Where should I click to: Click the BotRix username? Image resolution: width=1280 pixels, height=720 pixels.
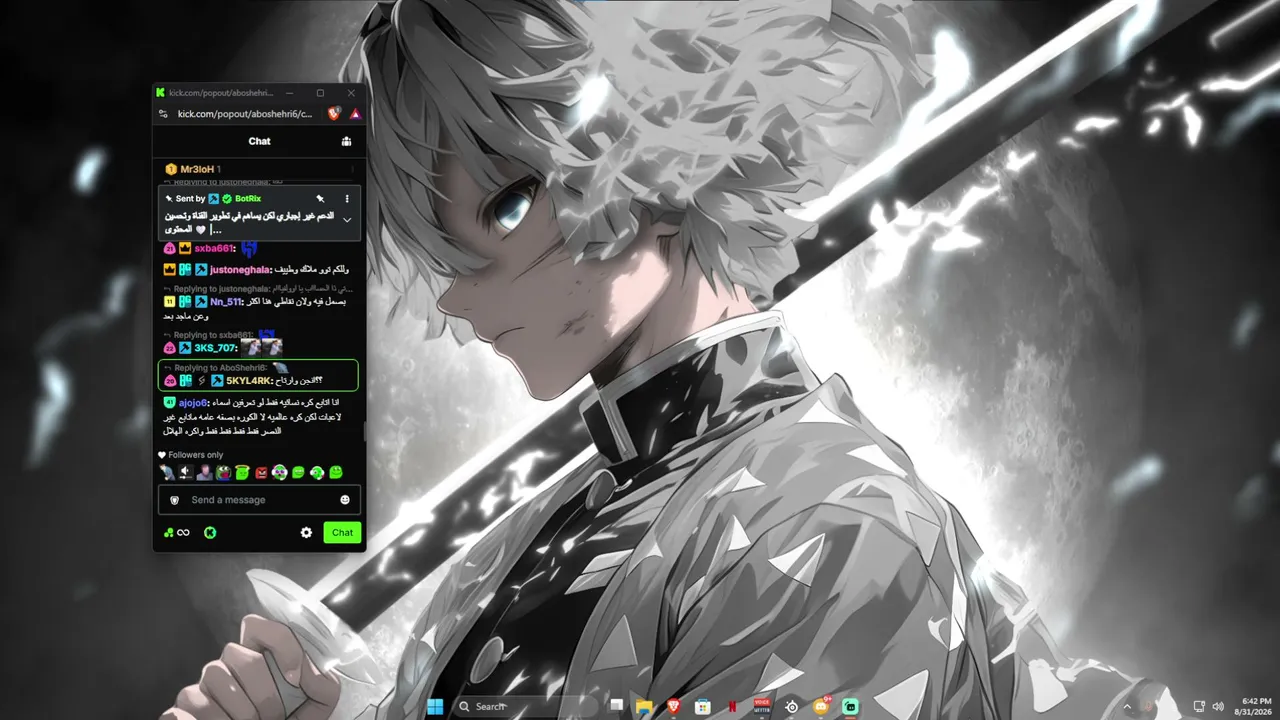point(248,199)
